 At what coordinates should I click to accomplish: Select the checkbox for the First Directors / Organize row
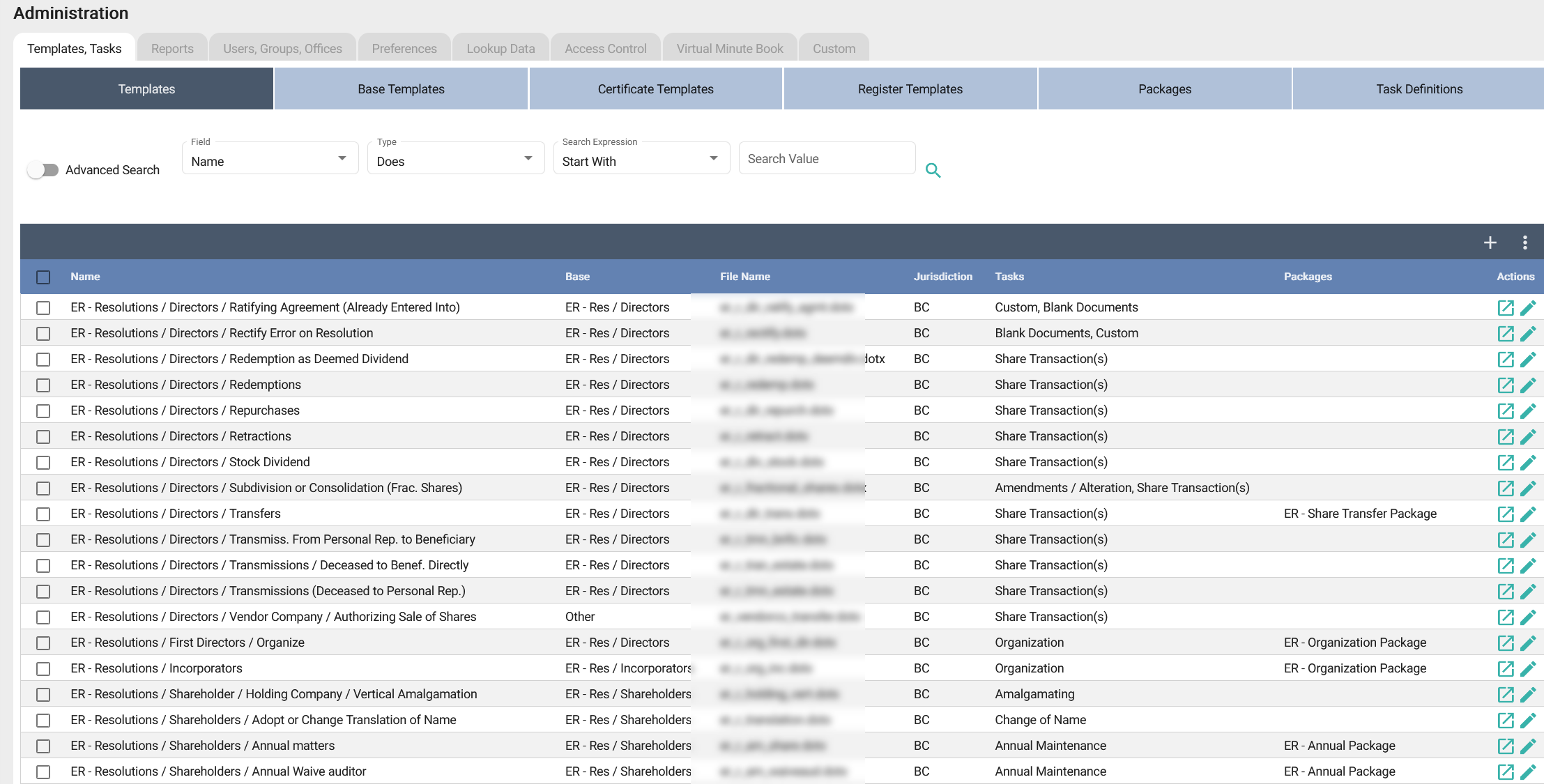pos(43,643)
